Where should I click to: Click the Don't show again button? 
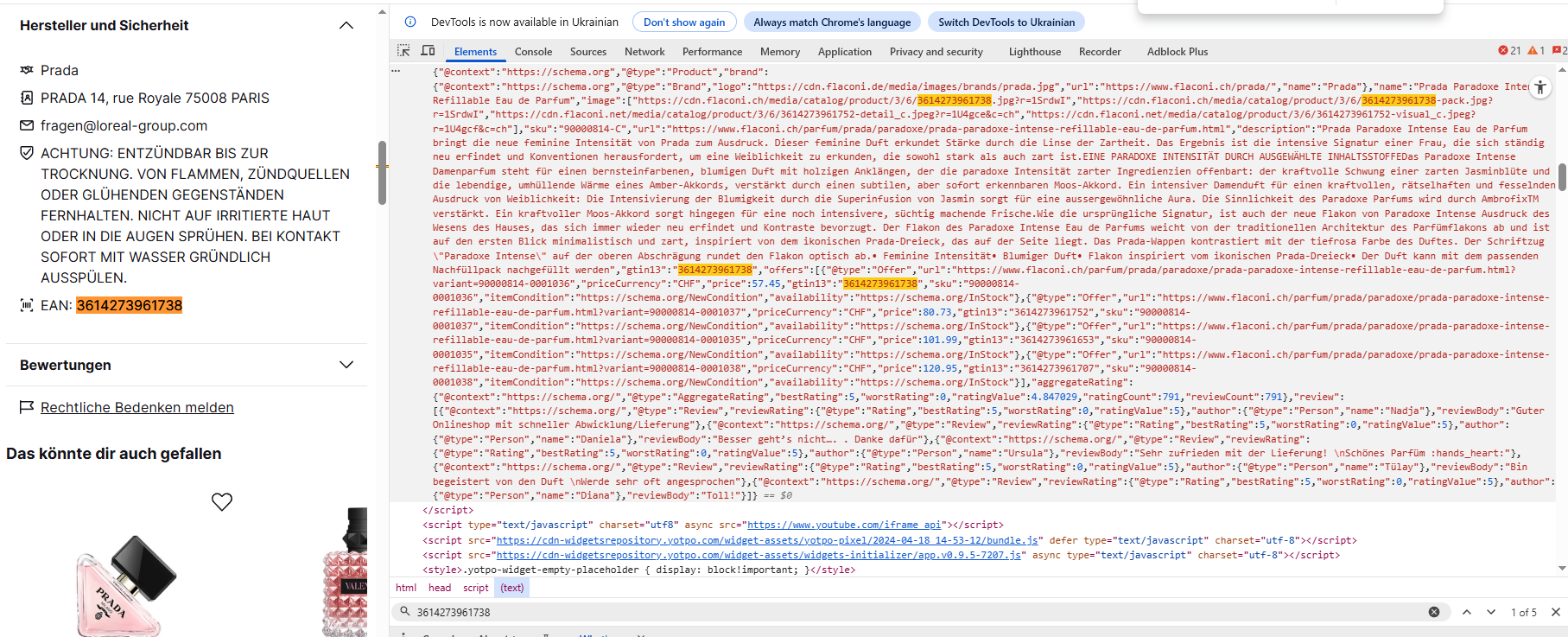click(x=684, y=22)
